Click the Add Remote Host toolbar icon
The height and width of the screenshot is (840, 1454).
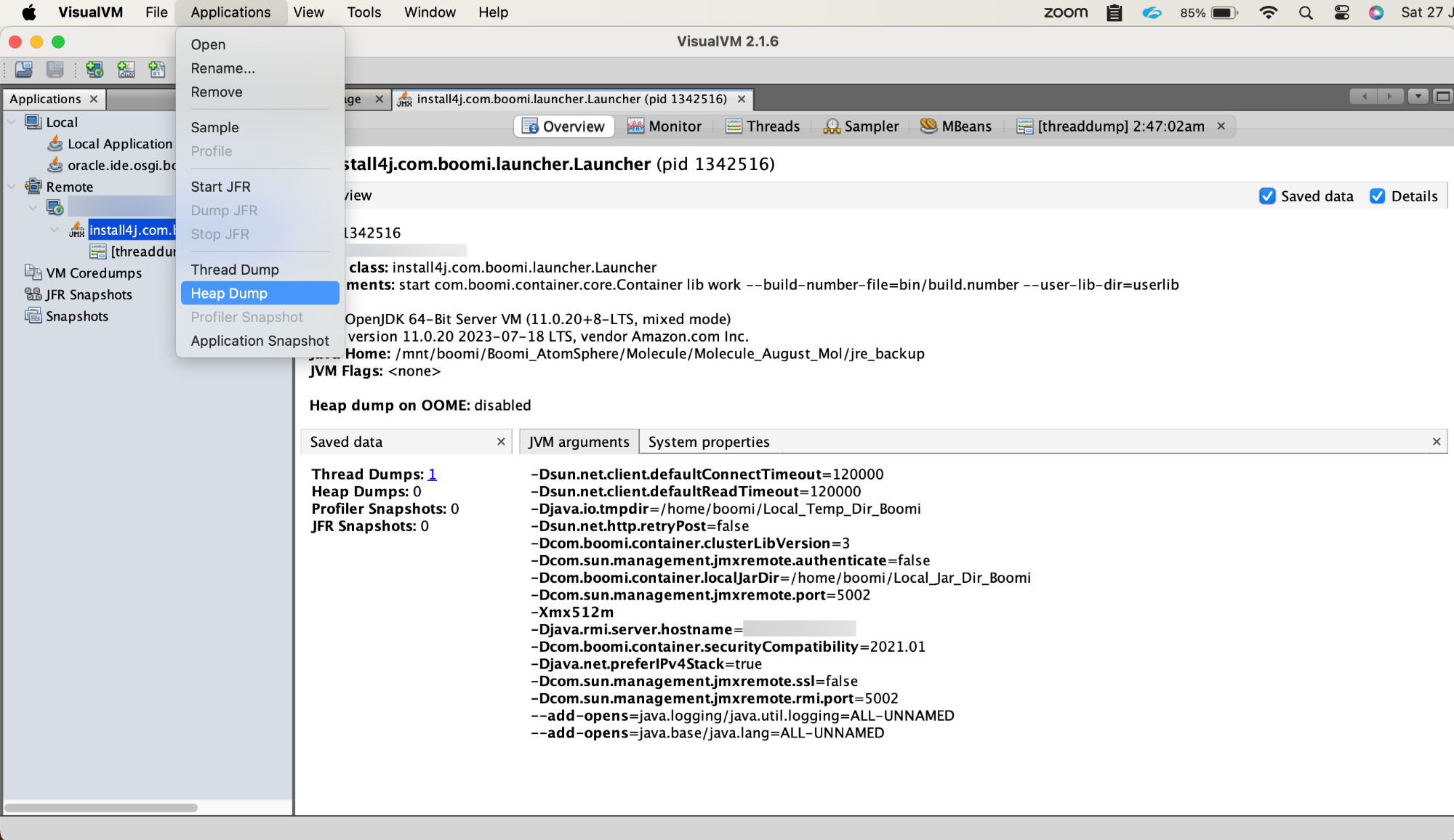[95, 70]
